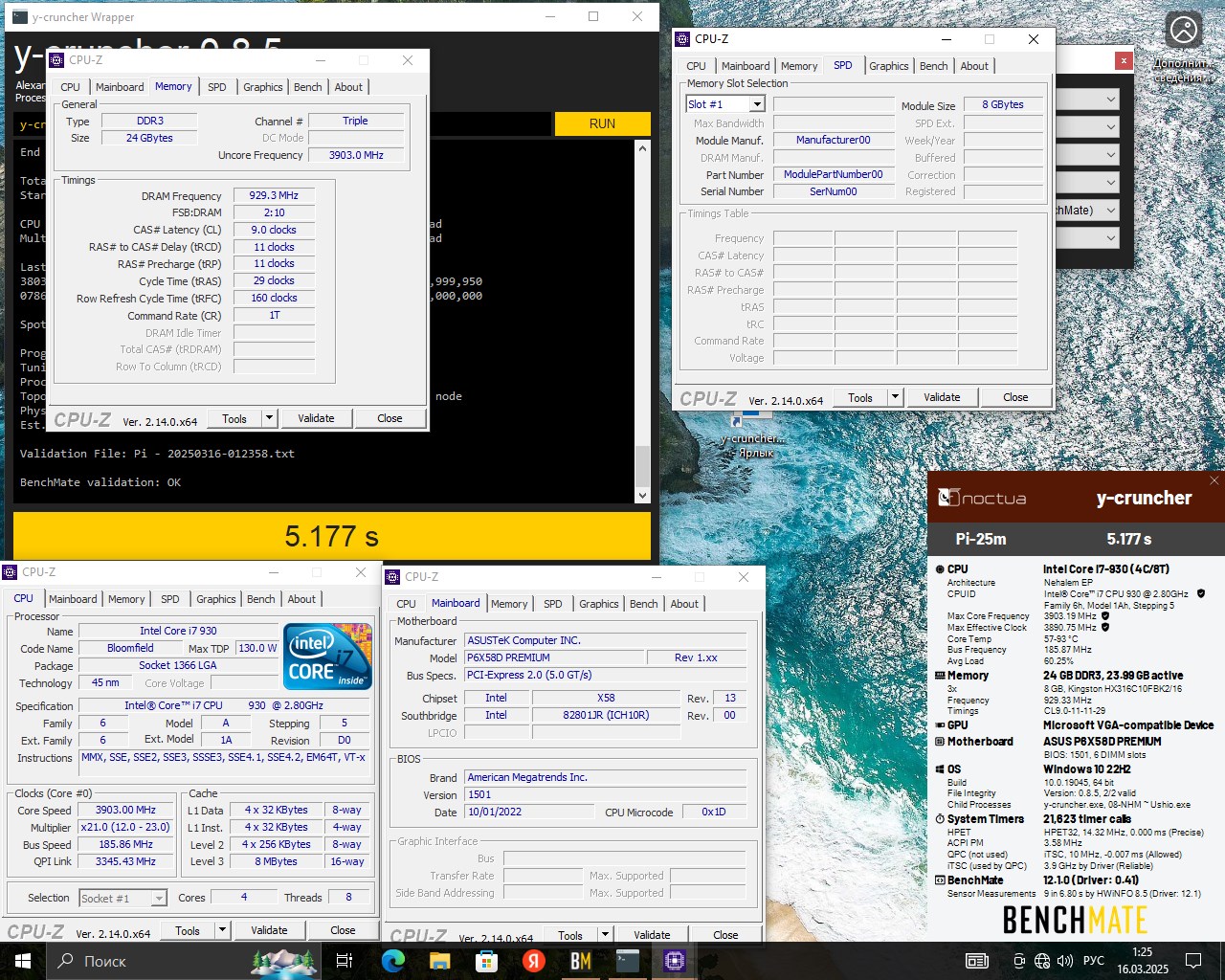Click the CPU section icon in BenchMate panel
Image resolution: width=1225 pixels, height=980 pixels.
coord(940,569)
